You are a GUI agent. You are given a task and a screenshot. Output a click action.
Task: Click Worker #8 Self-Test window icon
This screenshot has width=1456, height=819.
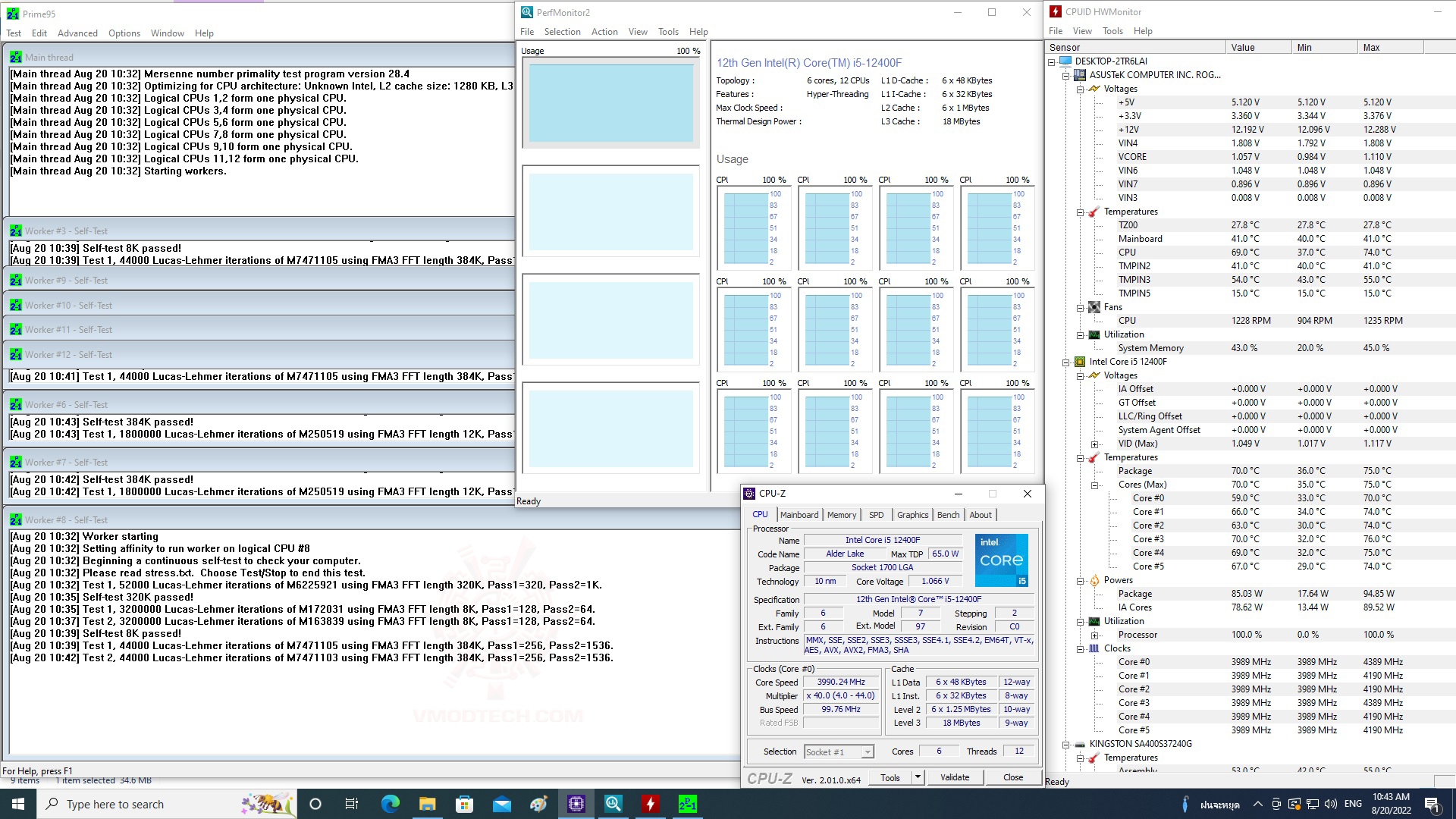[x=16, y=519]
